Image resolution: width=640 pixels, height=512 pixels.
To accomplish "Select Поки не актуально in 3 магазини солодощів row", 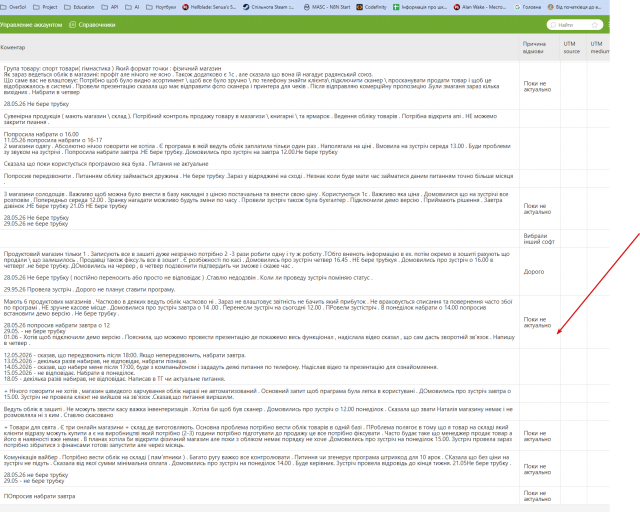I will 540,209.
